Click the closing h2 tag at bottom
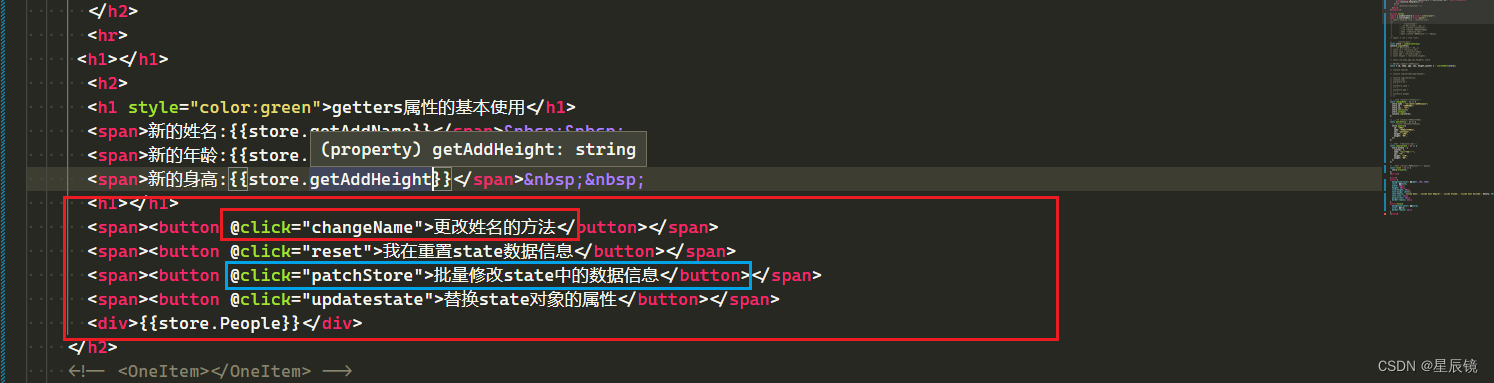Viewport: 1494px width, 383px height. 92,347
